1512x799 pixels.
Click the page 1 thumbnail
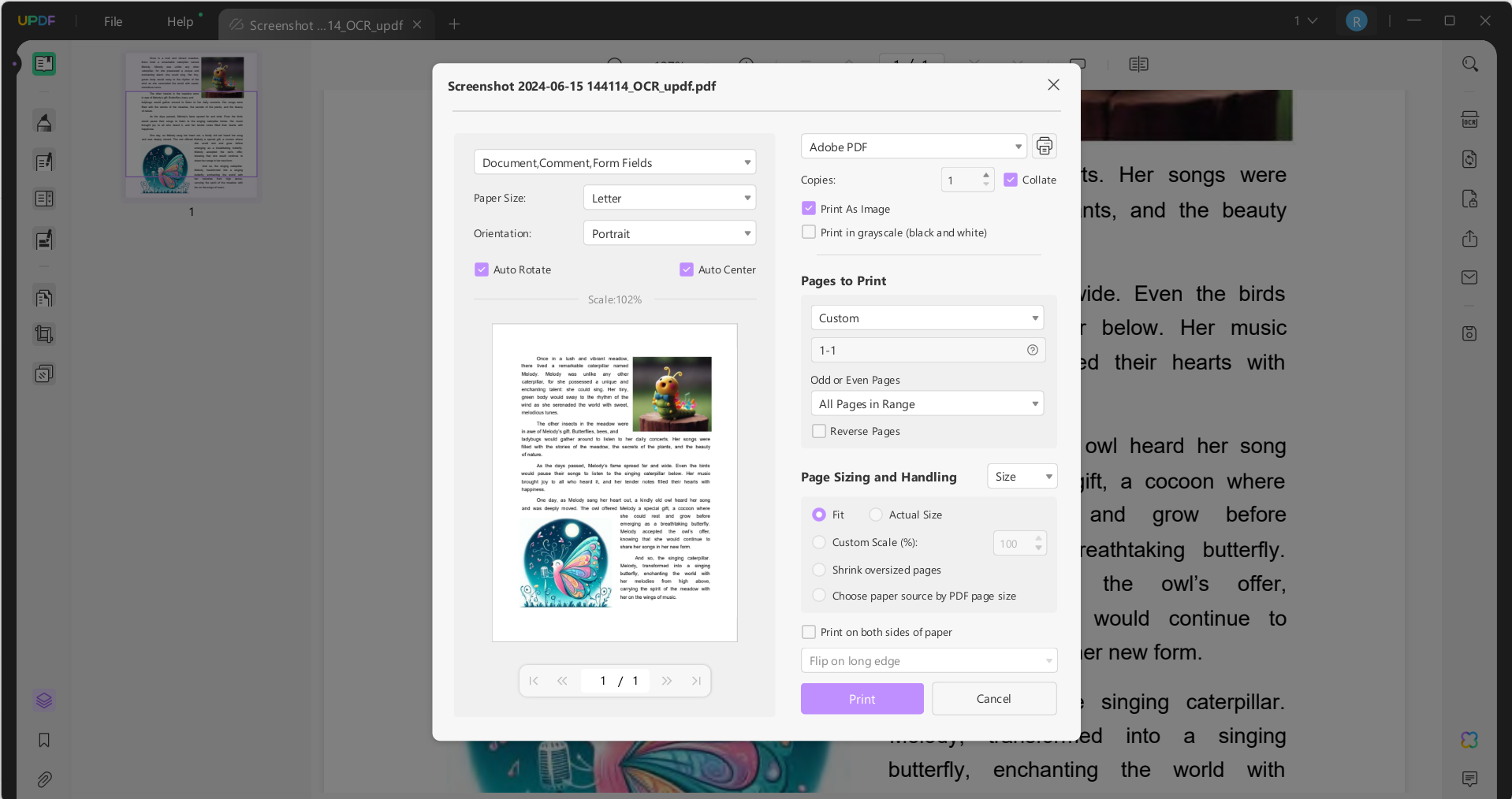point(190,126)
